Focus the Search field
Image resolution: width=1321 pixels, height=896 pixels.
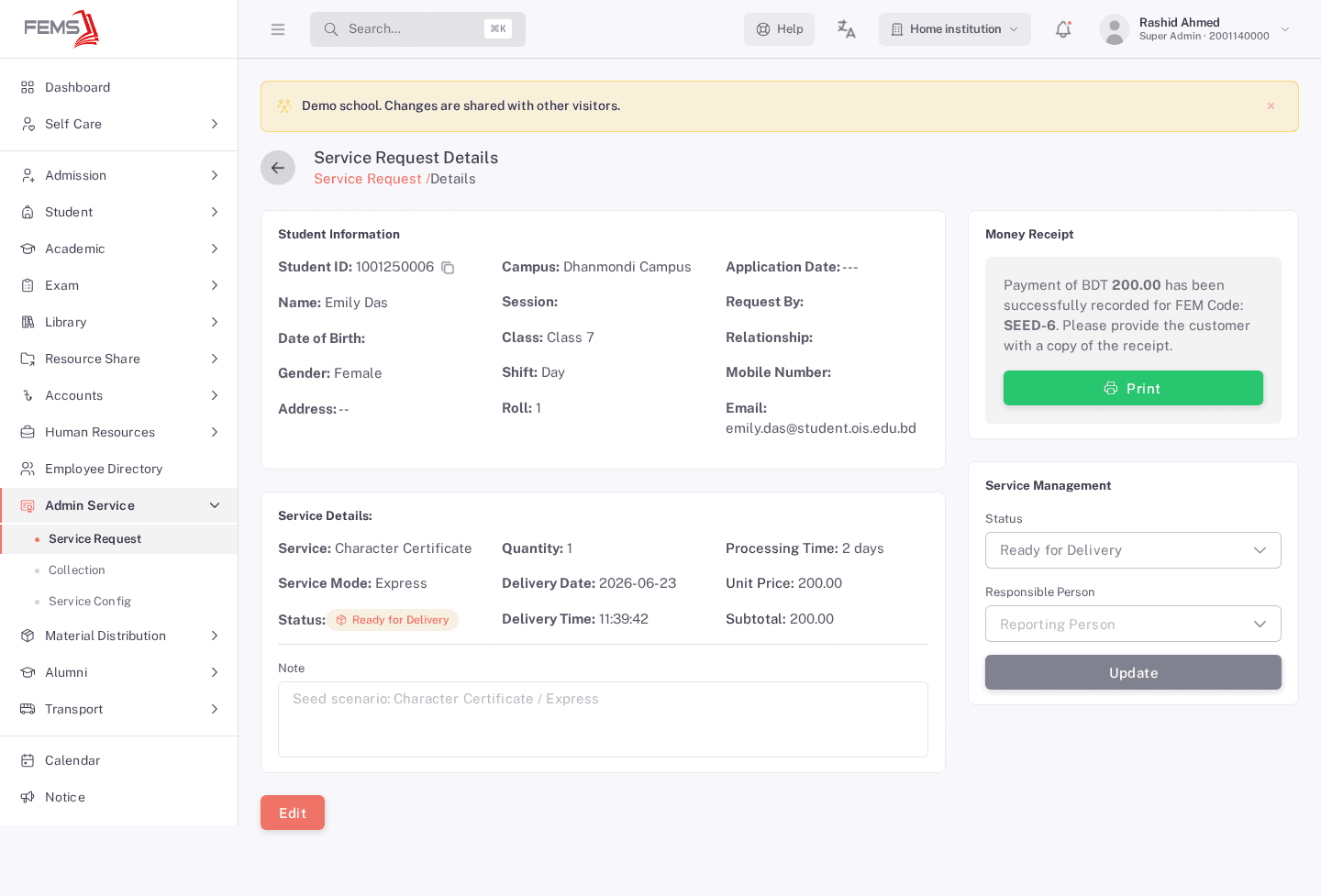click(417, 29)
